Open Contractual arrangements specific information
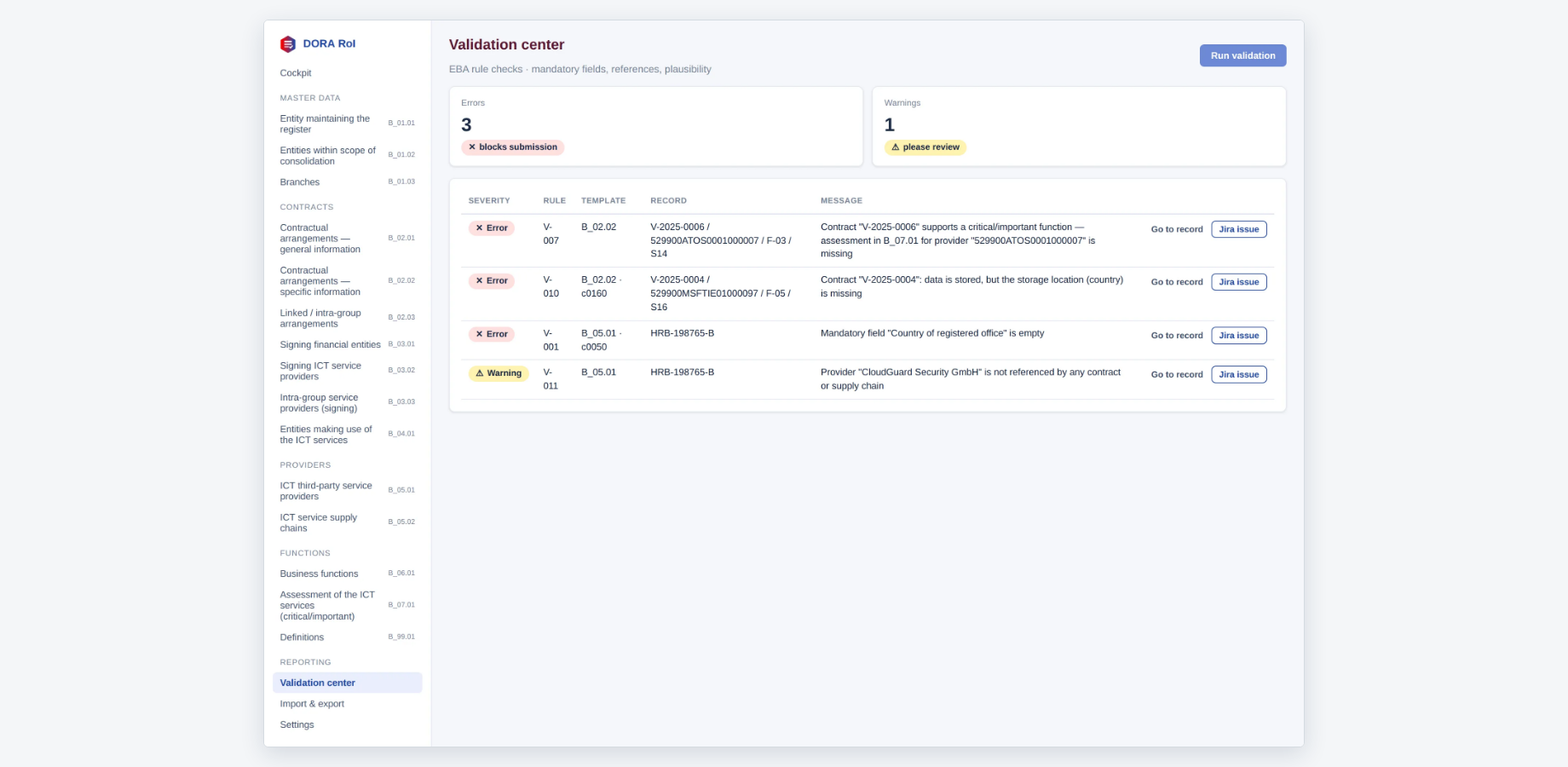The image size is (1568, 767). pyautogui.click(x=347, y=281)
